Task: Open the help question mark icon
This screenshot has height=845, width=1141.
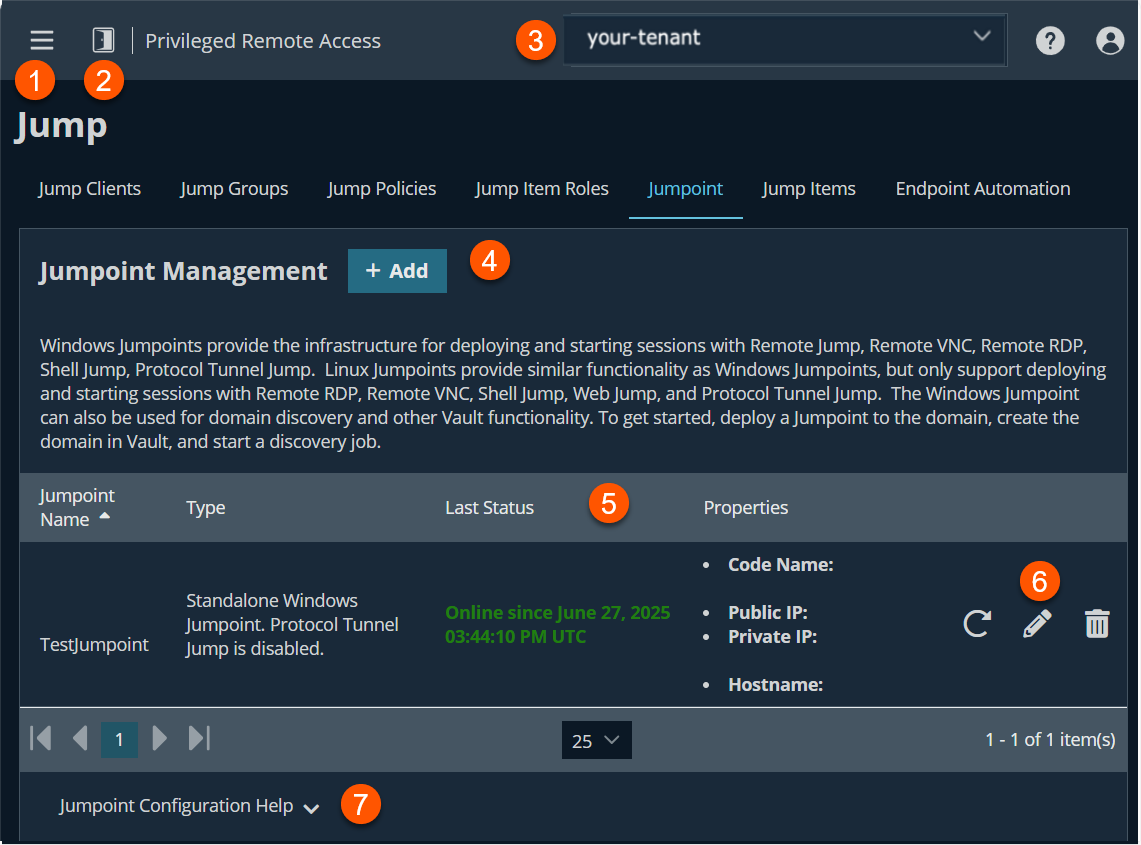Action: (x=1050, y=41)
